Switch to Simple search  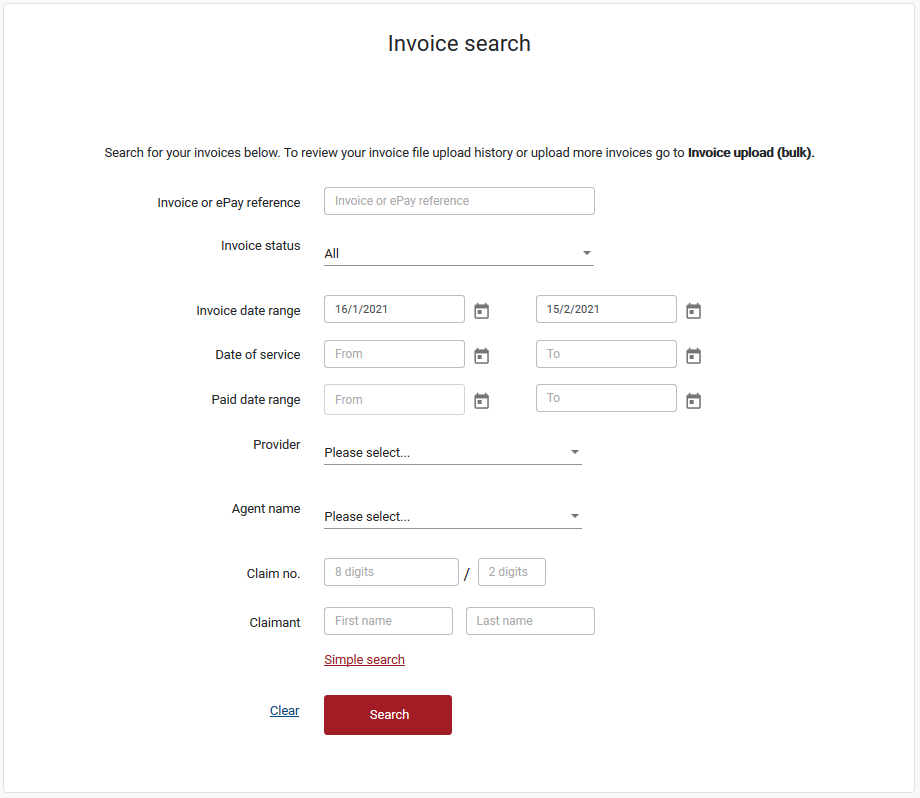coord(364,659)
